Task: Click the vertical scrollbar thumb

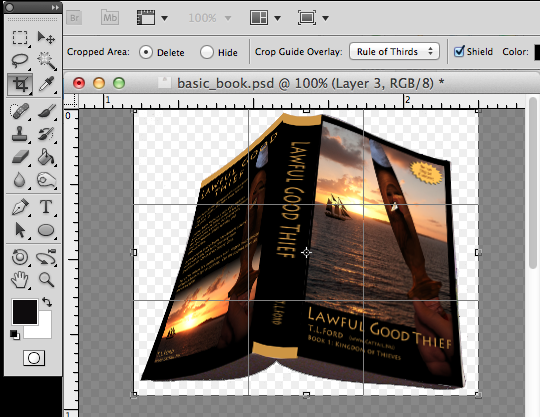Action: click(x=533, y=183)
